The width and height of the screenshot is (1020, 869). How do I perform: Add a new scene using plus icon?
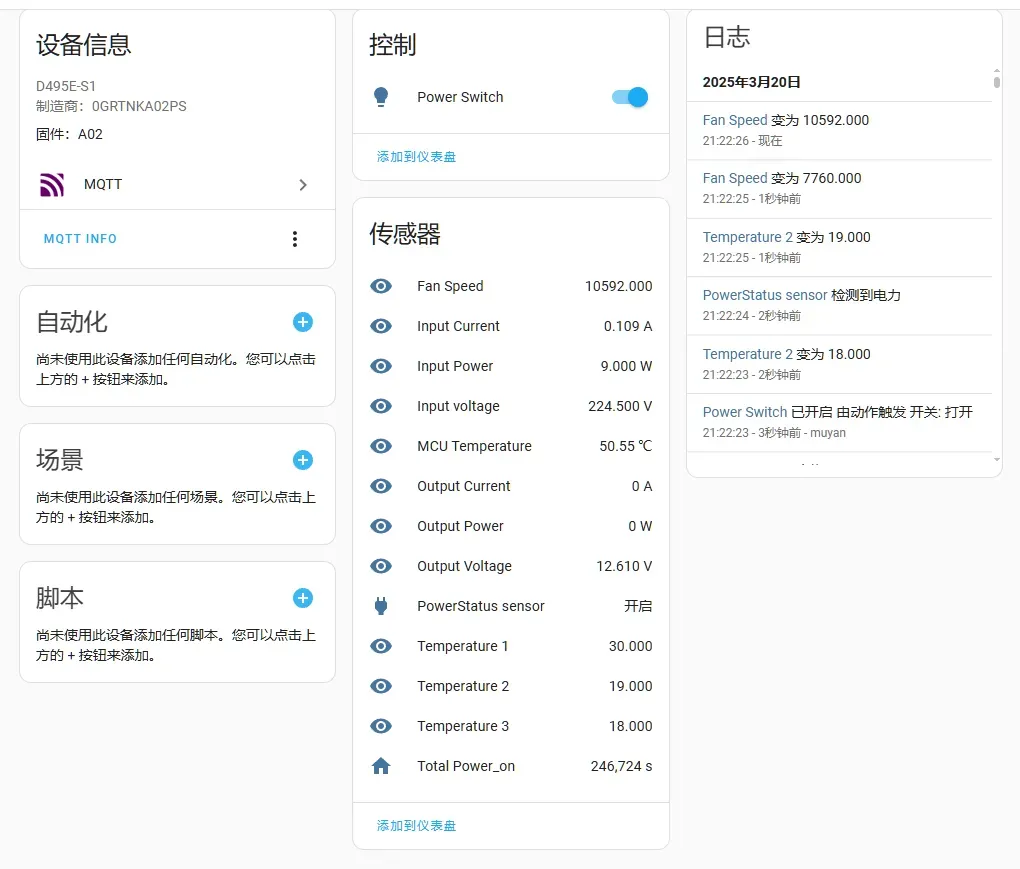(x=303, y=460)
